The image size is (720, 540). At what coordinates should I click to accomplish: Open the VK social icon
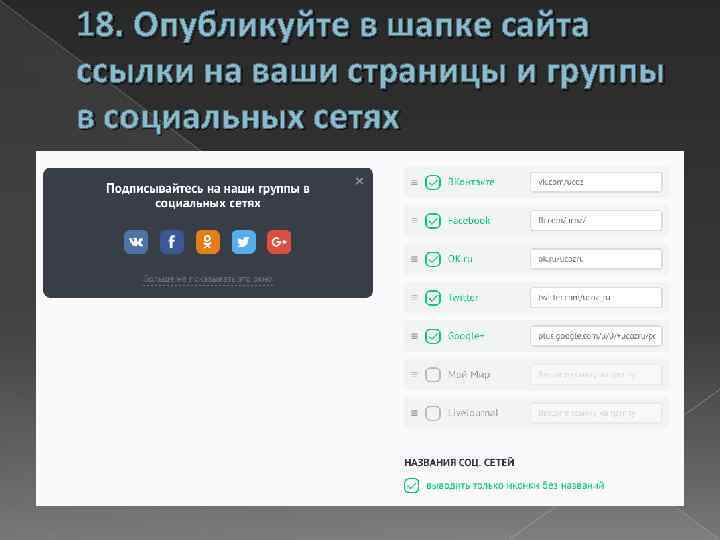coord(136,242)
